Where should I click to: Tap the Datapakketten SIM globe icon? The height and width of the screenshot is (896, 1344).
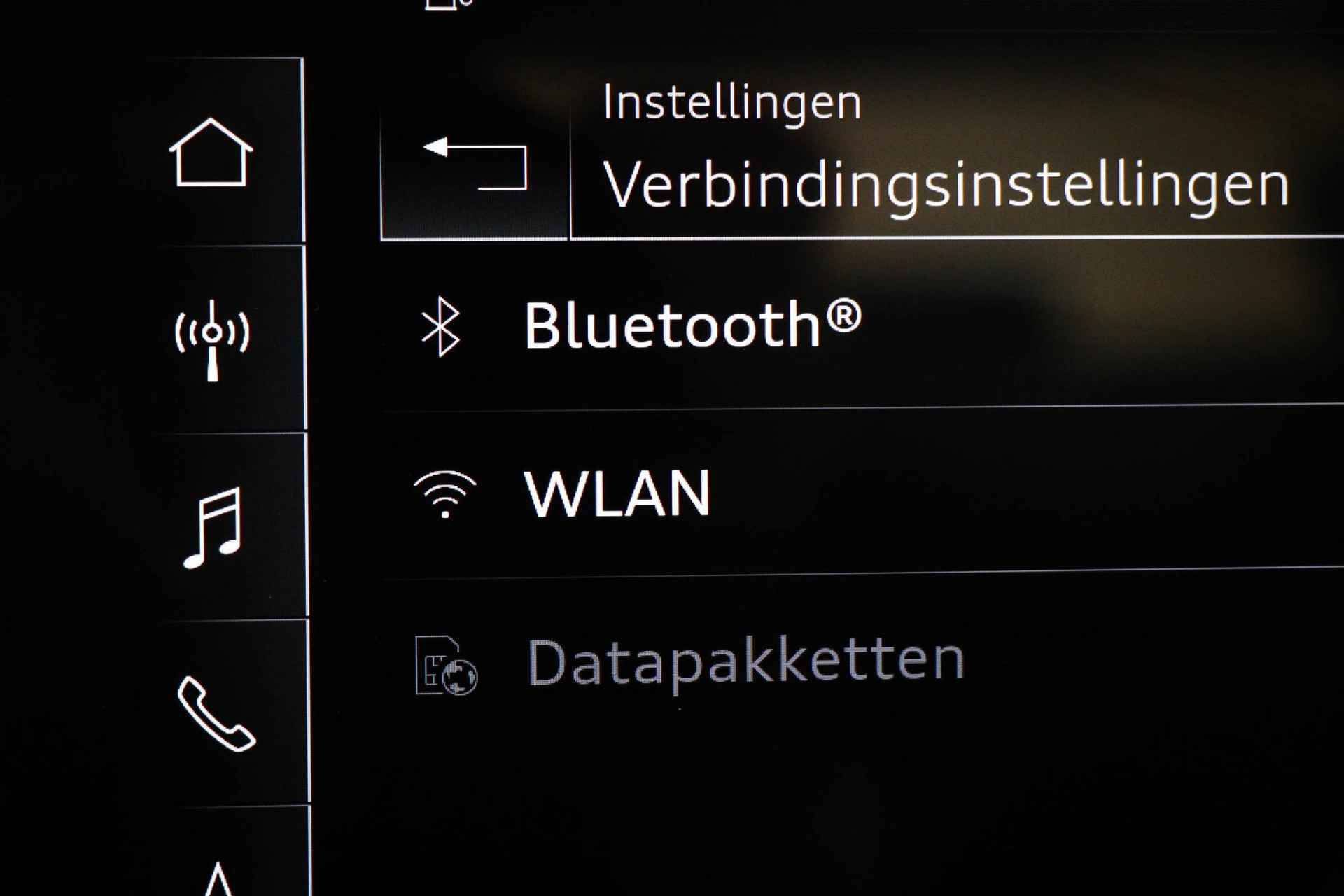point(446,666)
